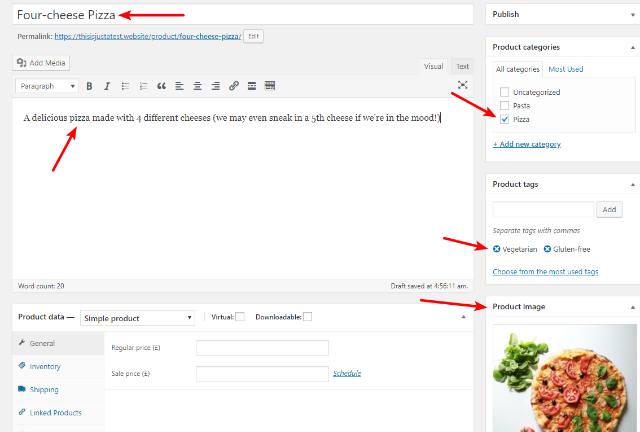640x432 pixels.
Task: Open the Most Used categories tab
Action: [566, 69]
